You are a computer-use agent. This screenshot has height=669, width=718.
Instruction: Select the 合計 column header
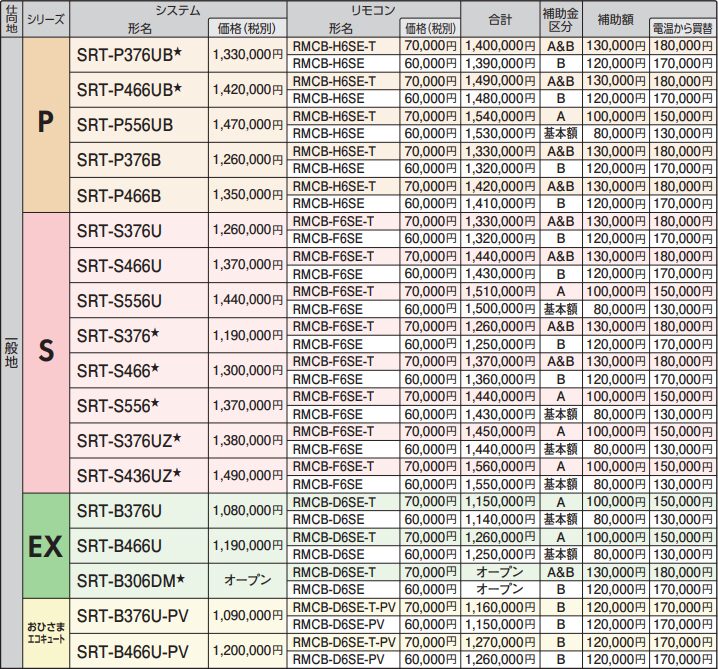coord(500,18)
